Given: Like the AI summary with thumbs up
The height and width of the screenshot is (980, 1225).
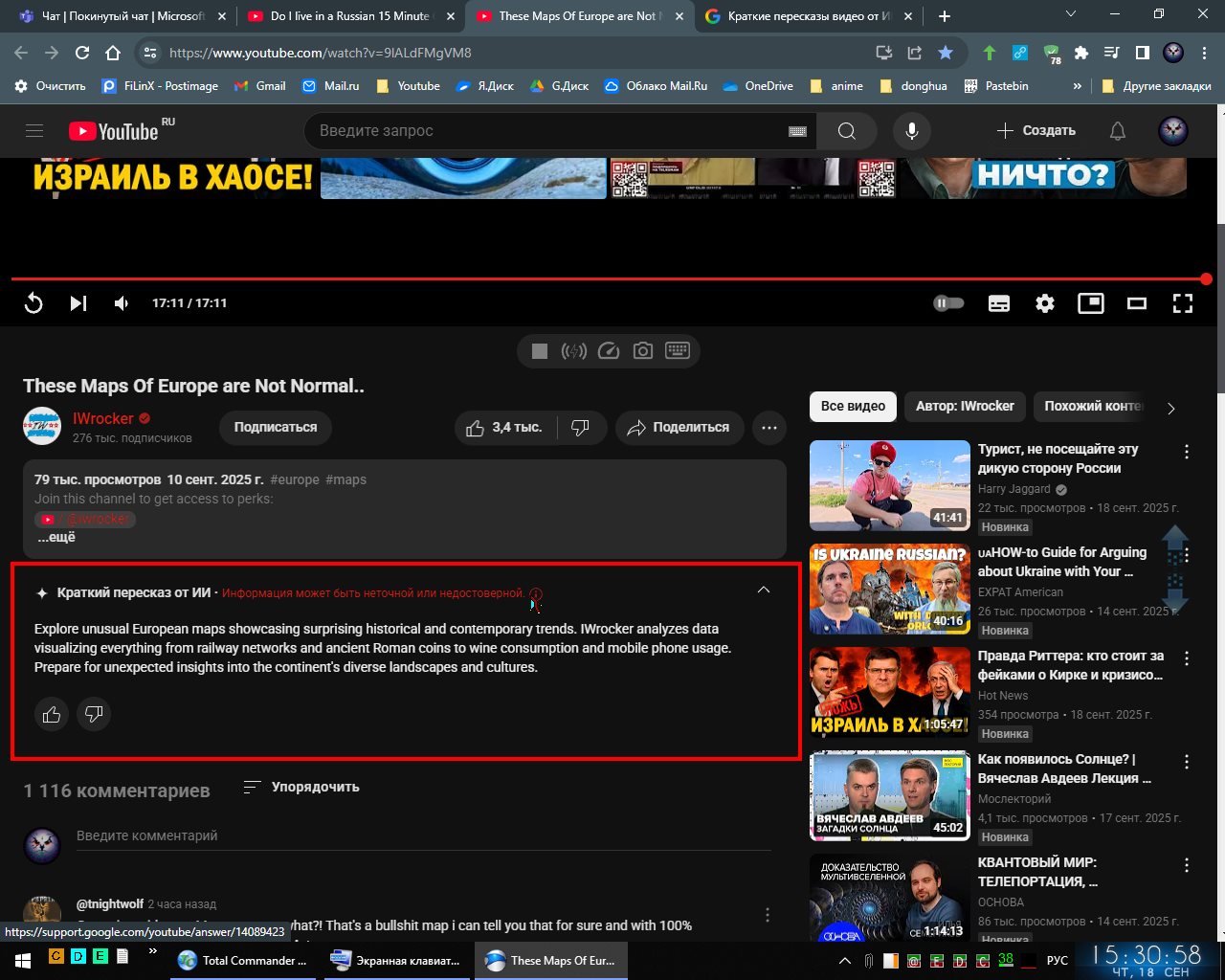Looking at the screenshot, I should coord(52,714).
